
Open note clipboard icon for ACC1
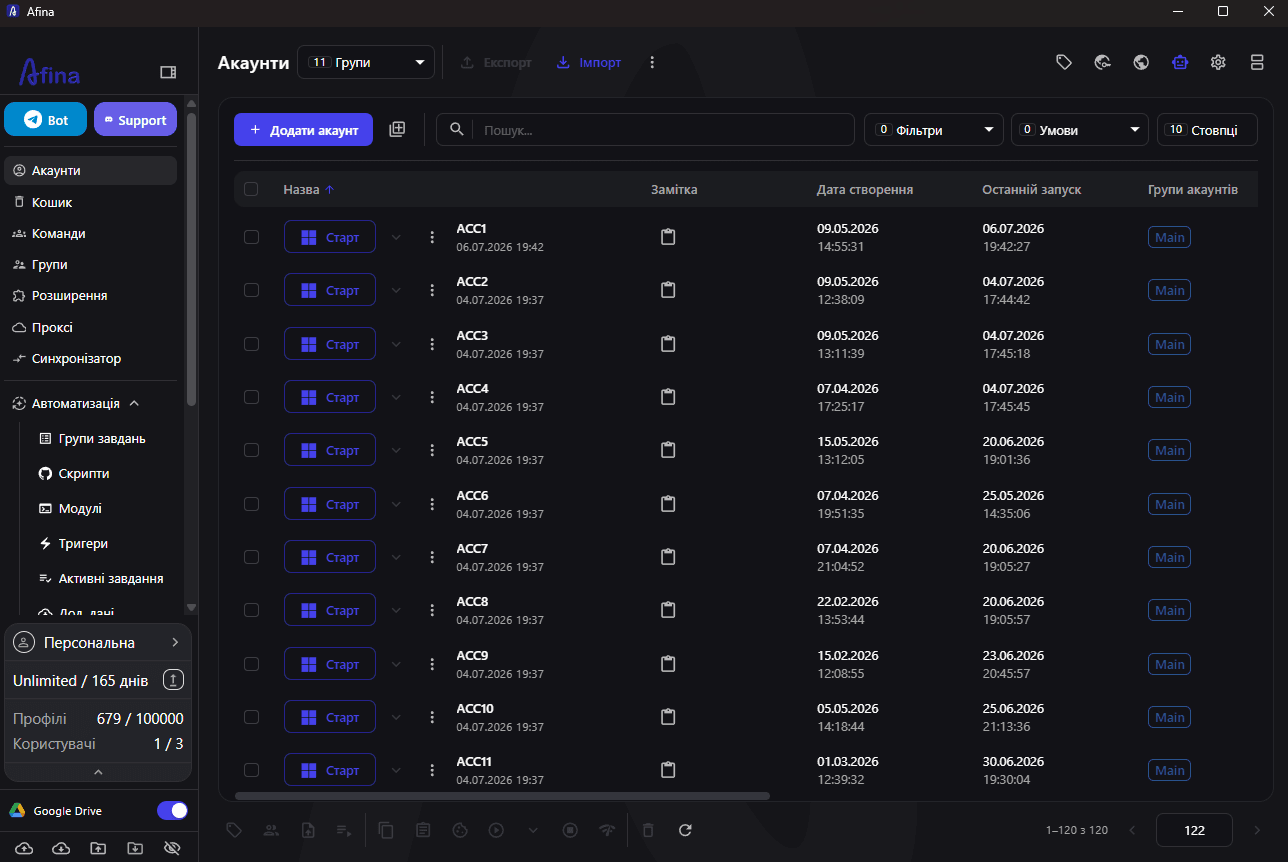(668, 237)
